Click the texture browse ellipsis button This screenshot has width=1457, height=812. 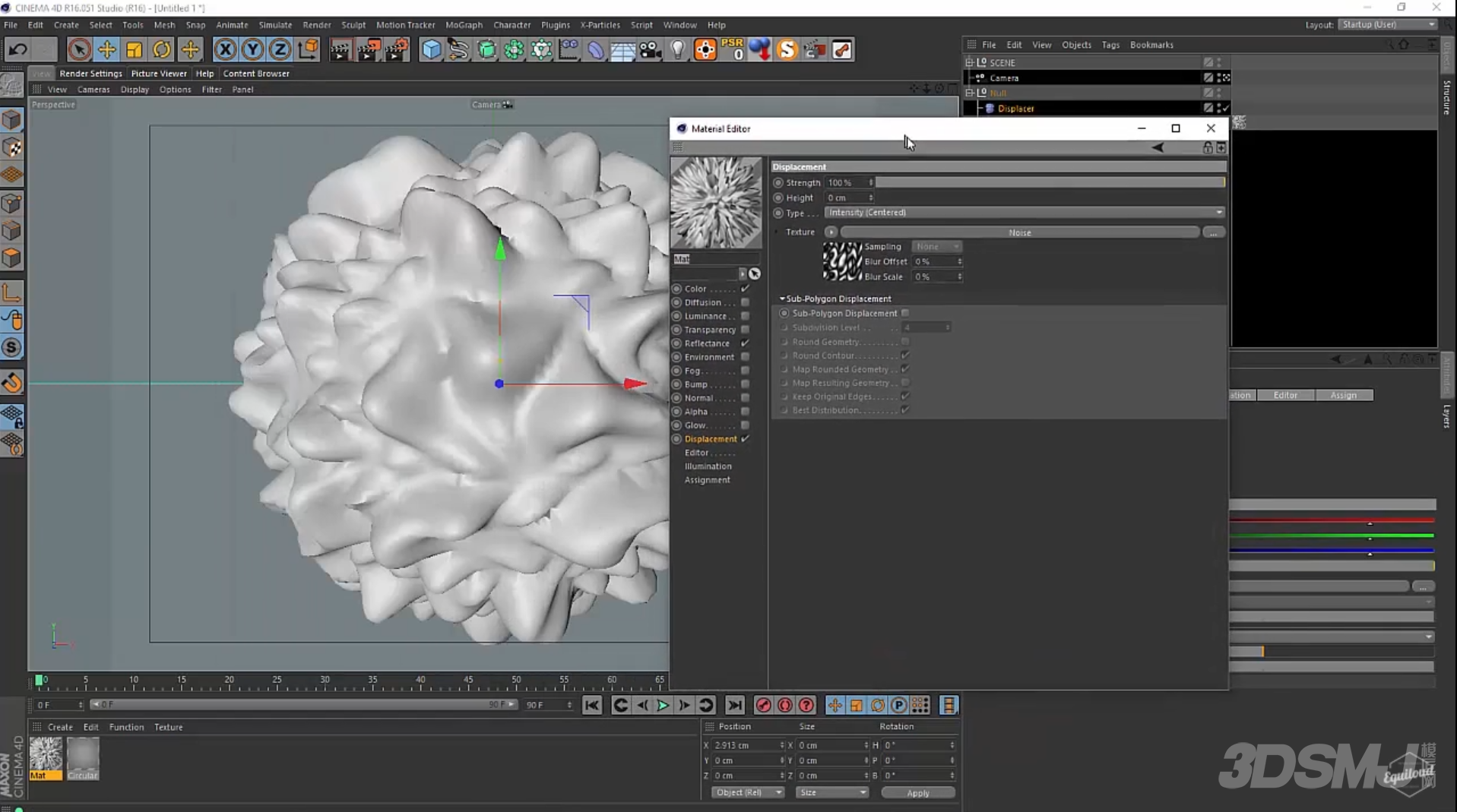[1214, 232]
